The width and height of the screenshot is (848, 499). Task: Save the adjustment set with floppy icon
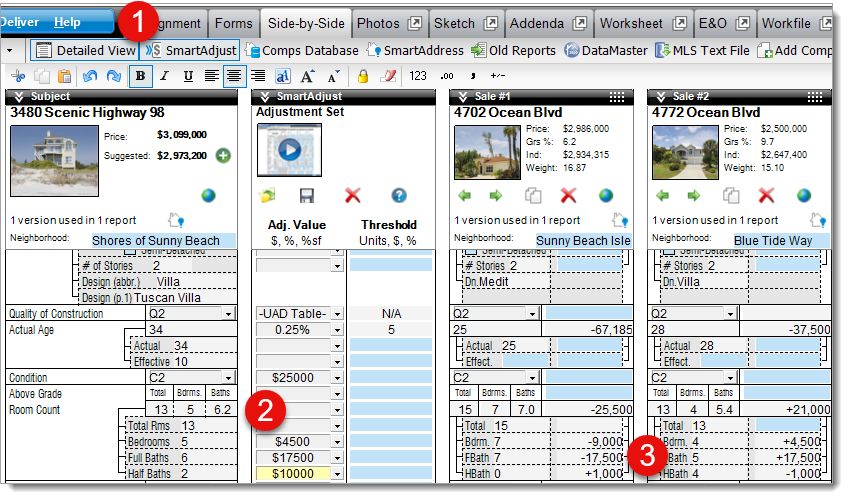point(307,196)
